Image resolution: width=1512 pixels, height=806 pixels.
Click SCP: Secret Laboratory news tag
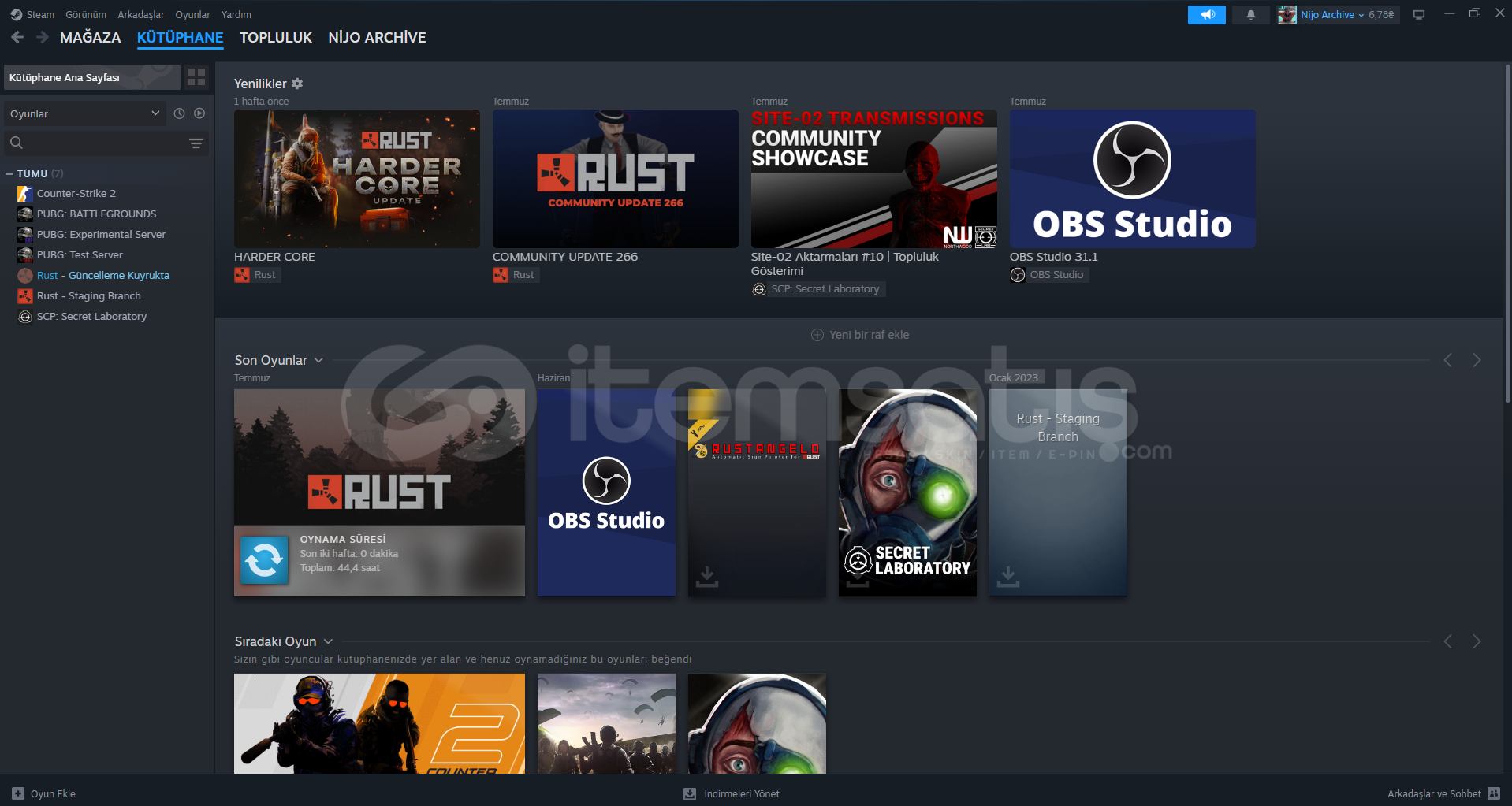click(x=818, y=289)
